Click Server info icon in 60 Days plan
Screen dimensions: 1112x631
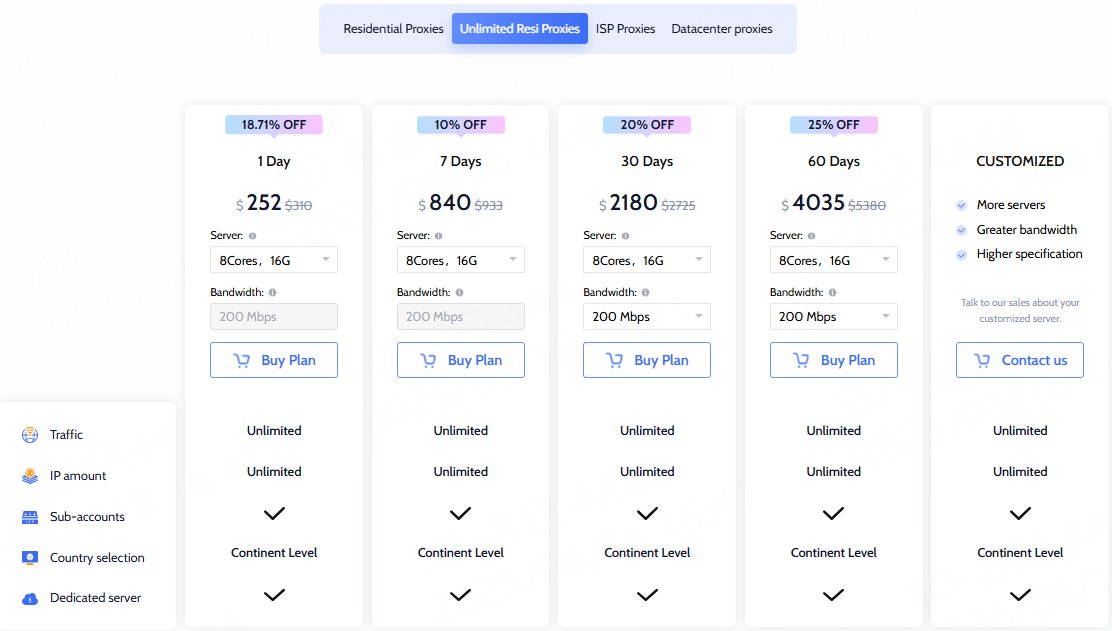point(811,235)
